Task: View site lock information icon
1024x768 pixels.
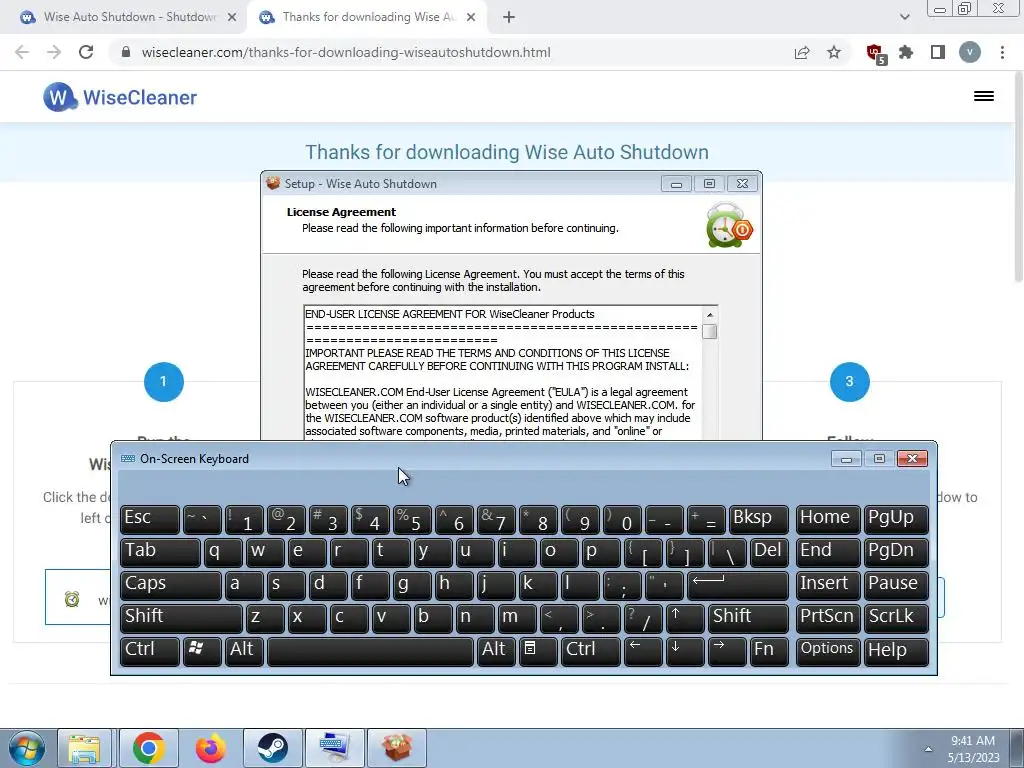Action: (x=127, y=52)
